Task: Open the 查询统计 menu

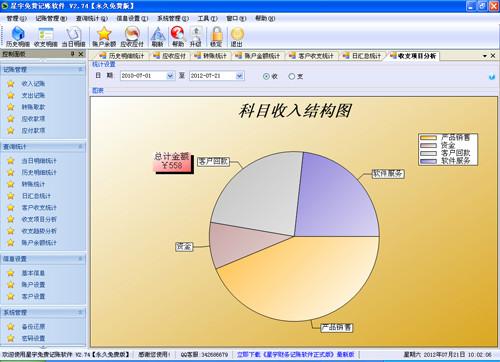Action: coord(92,18)
